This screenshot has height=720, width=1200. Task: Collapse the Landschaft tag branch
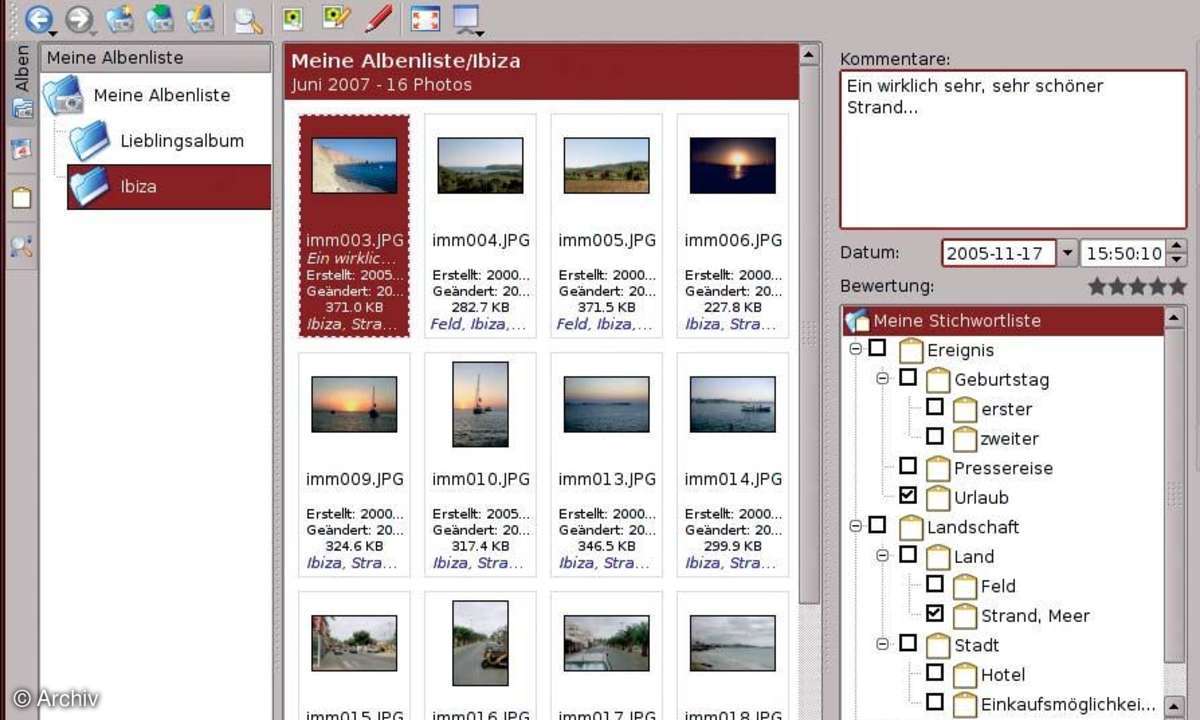pyautogui.click(x=855, y=526)
